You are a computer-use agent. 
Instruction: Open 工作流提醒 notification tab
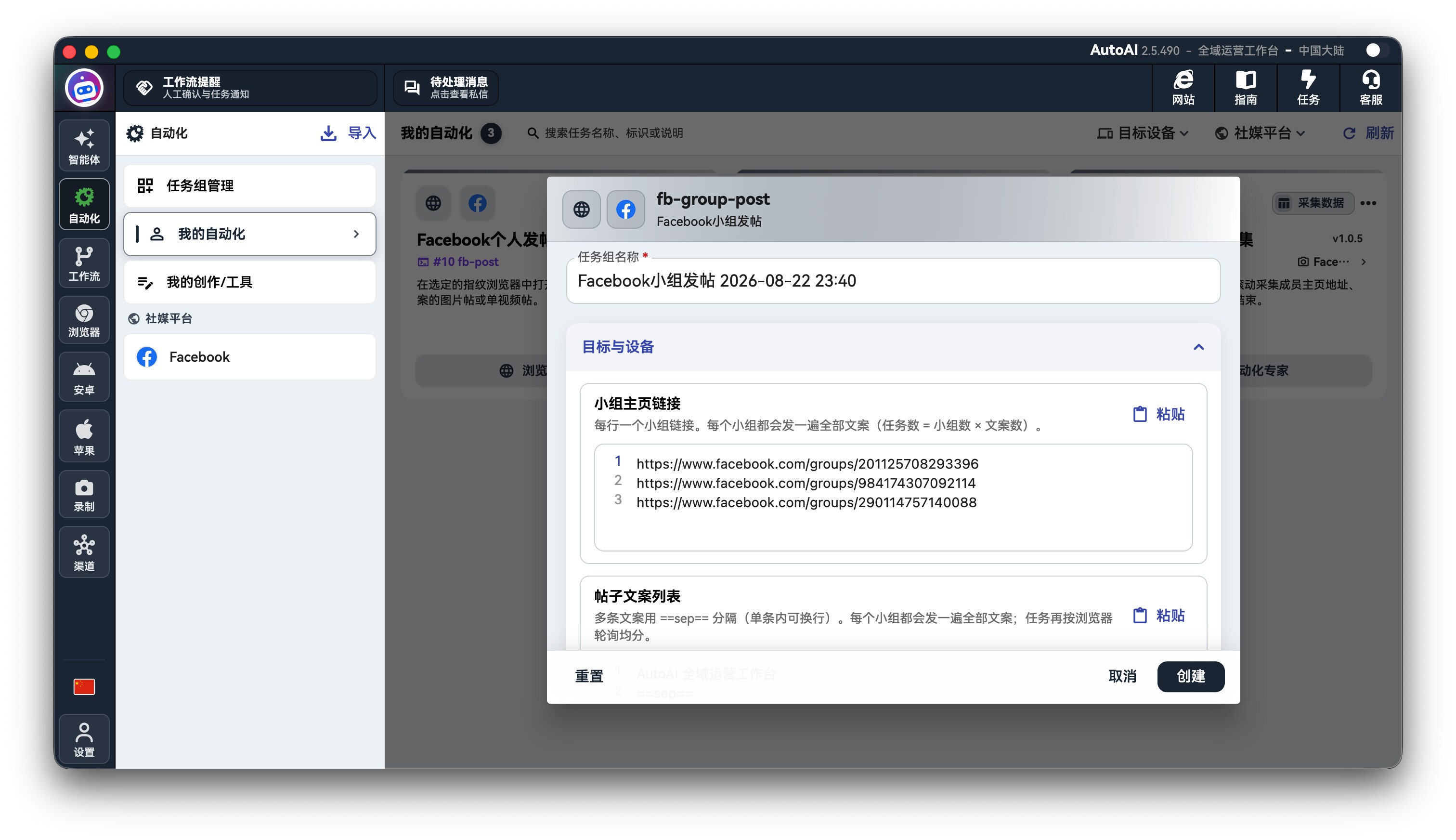251,88
